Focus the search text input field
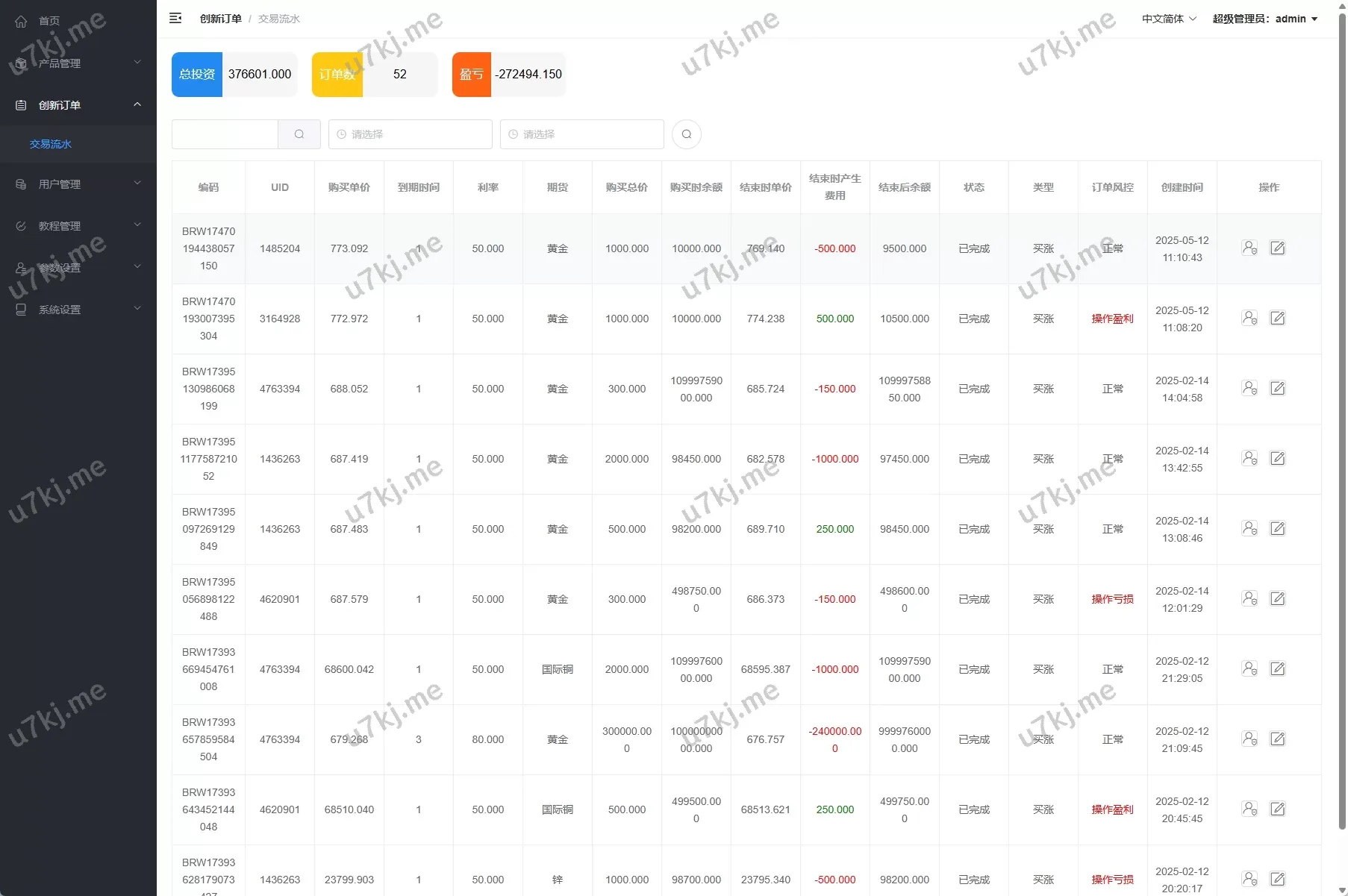 tap(225, 134)
